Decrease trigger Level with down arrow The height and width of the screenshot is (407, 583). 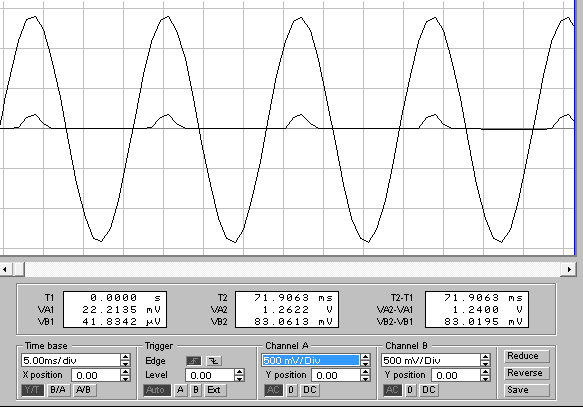point(240,378)
